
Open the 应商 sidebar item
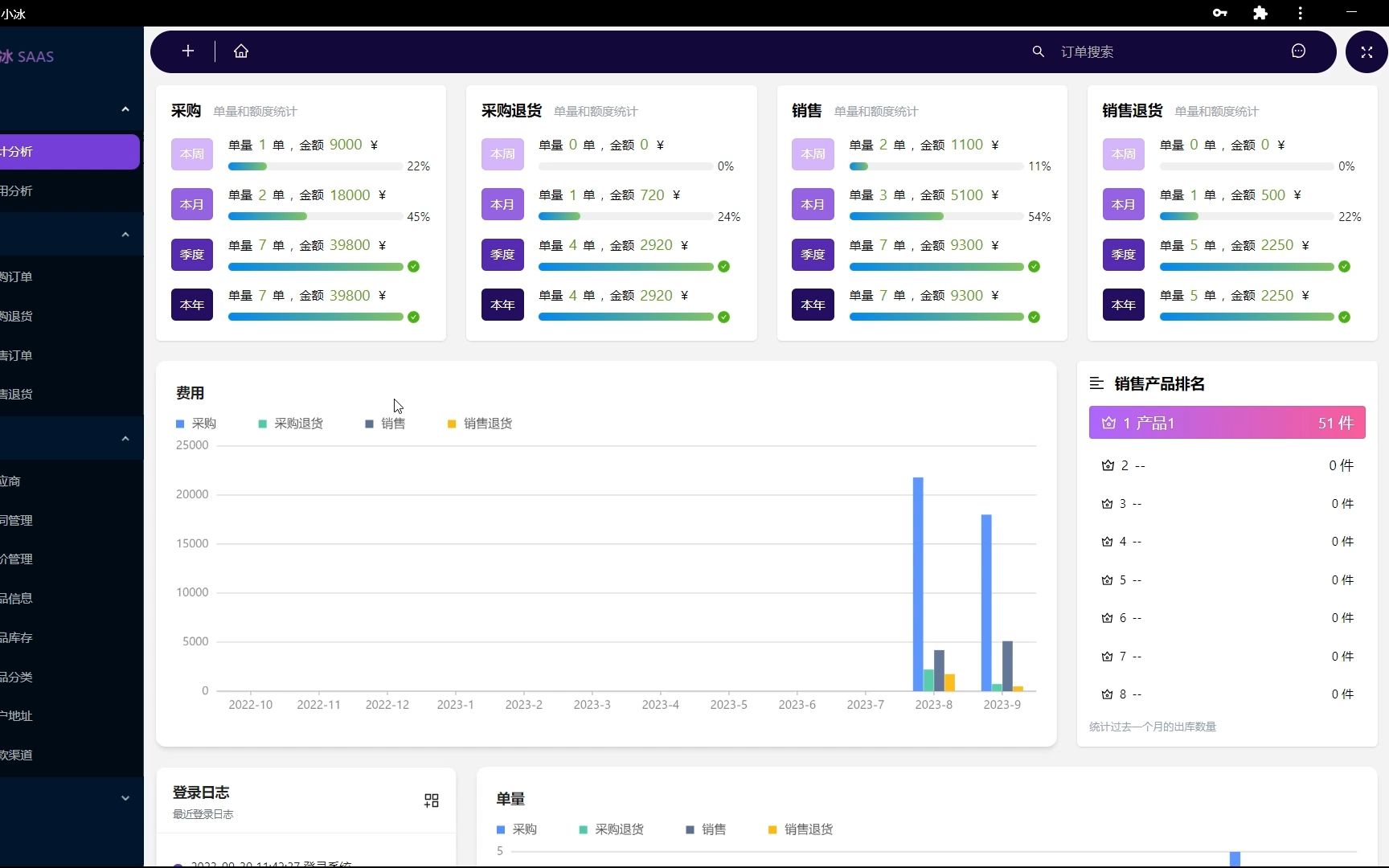coord(72,481)
